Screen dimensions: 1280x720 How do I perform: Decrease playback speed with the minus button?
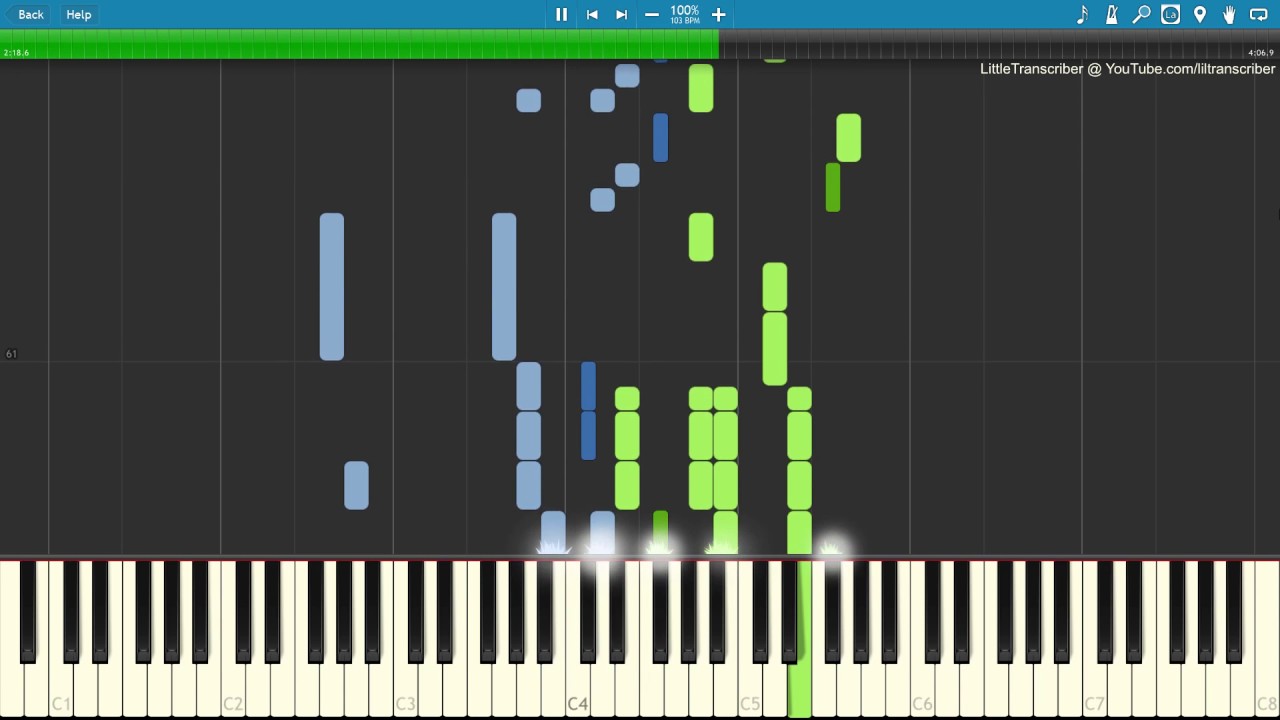point(652,14)
